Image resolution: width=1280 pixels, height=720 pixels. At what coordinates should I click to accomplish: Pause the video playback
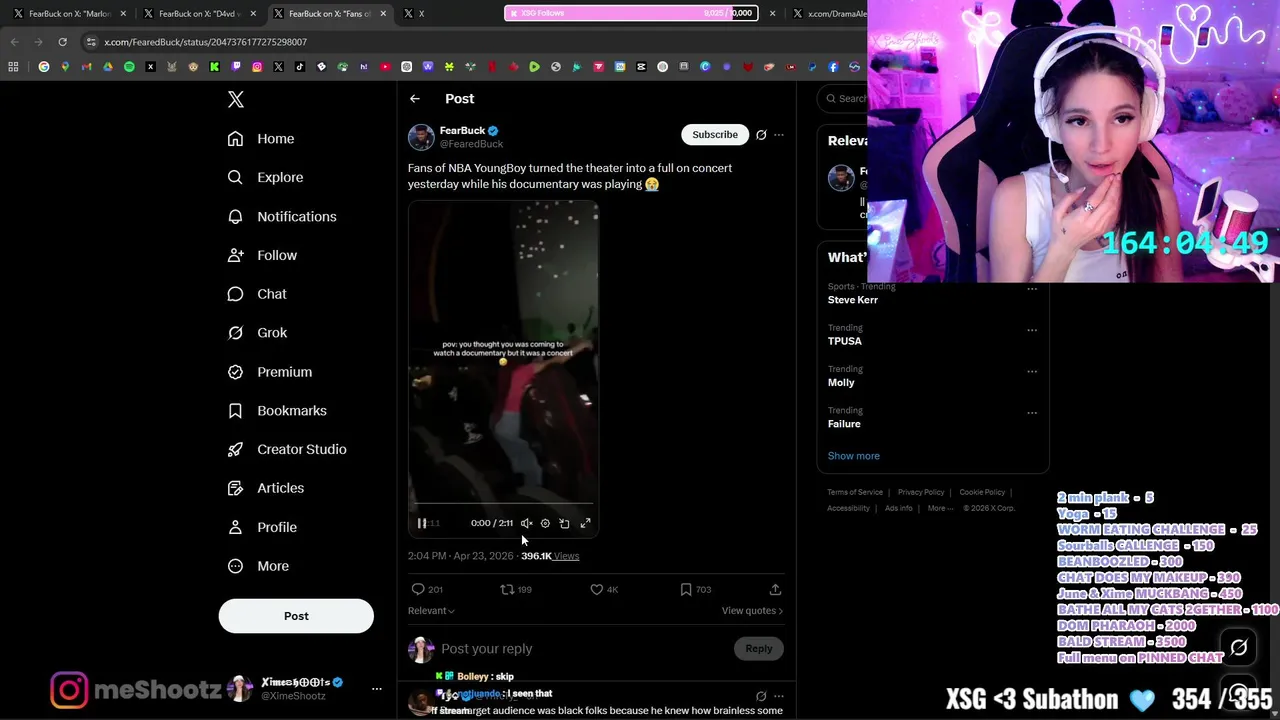coord(422,523)
